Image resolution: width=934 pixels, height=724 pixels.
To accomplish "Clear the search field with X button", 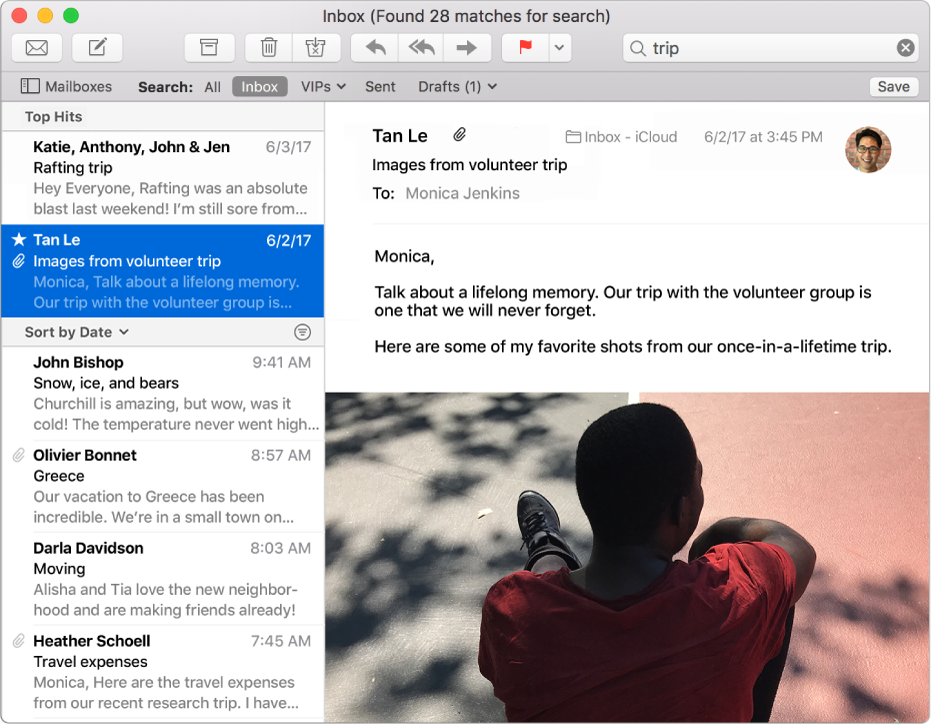I will [x=905, y=48].
